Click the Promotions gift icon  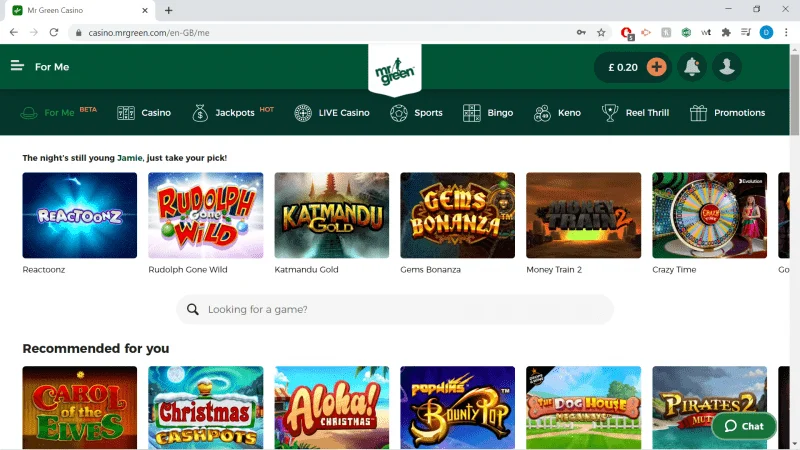pos(698,113)
